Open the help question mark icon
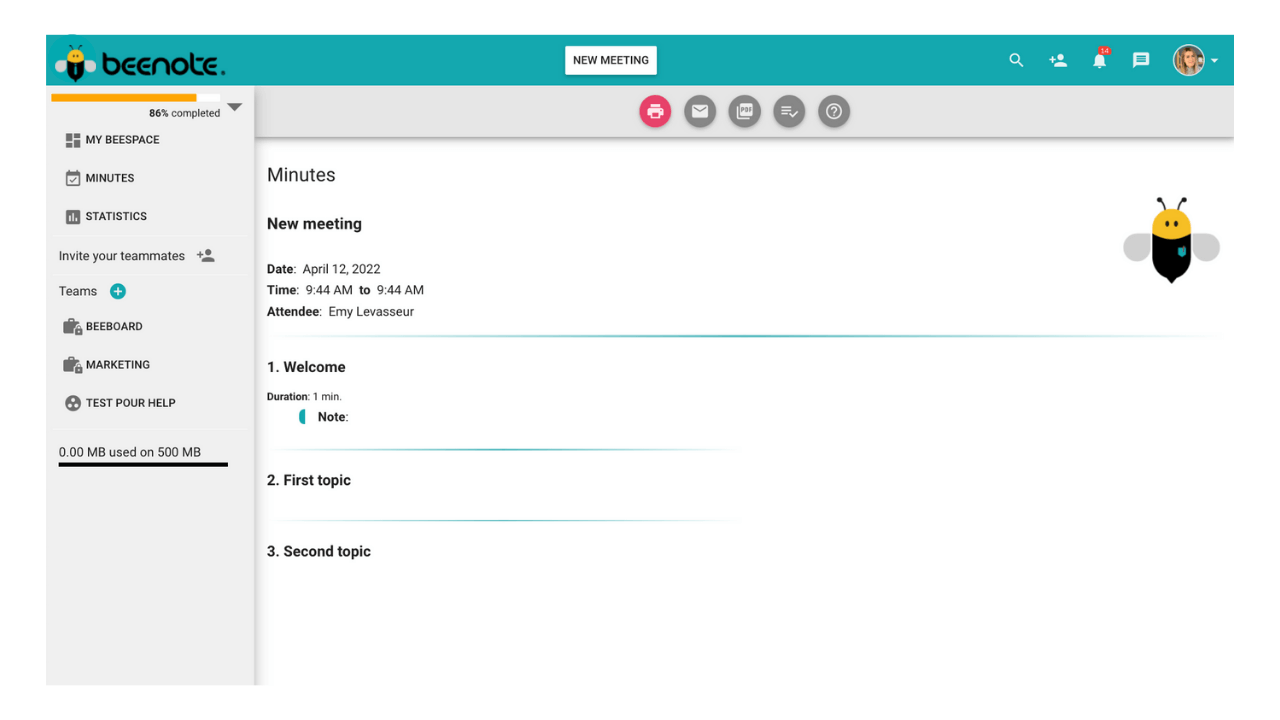This screenshot has height=720, width=1280. [x=834, y=112]
